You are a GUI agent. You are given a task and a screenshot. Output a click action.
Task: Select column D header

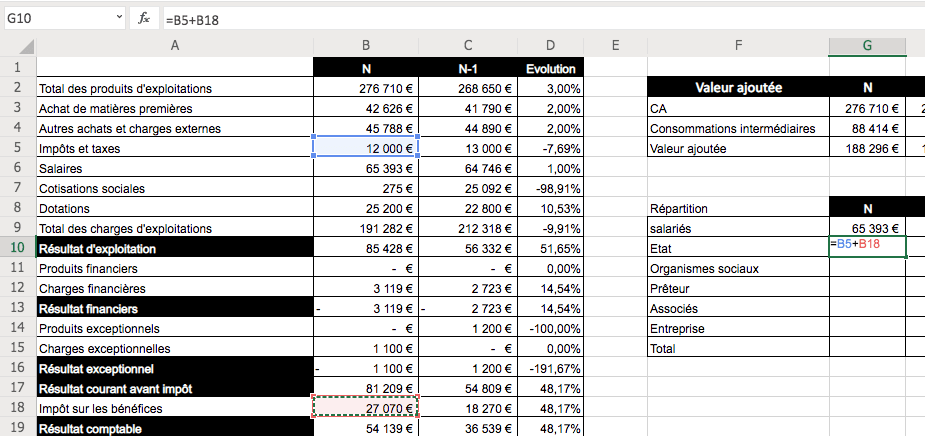coord(551,46)
